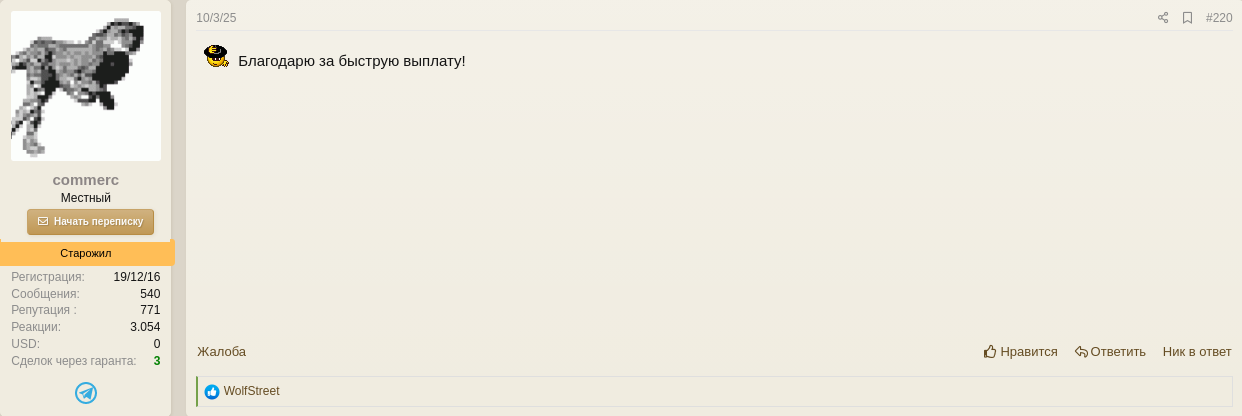The width and height of the screenshot is (1242, 416).
Task: Click the reply arrow icon beside Ответить
Action: coord(1081,352)
